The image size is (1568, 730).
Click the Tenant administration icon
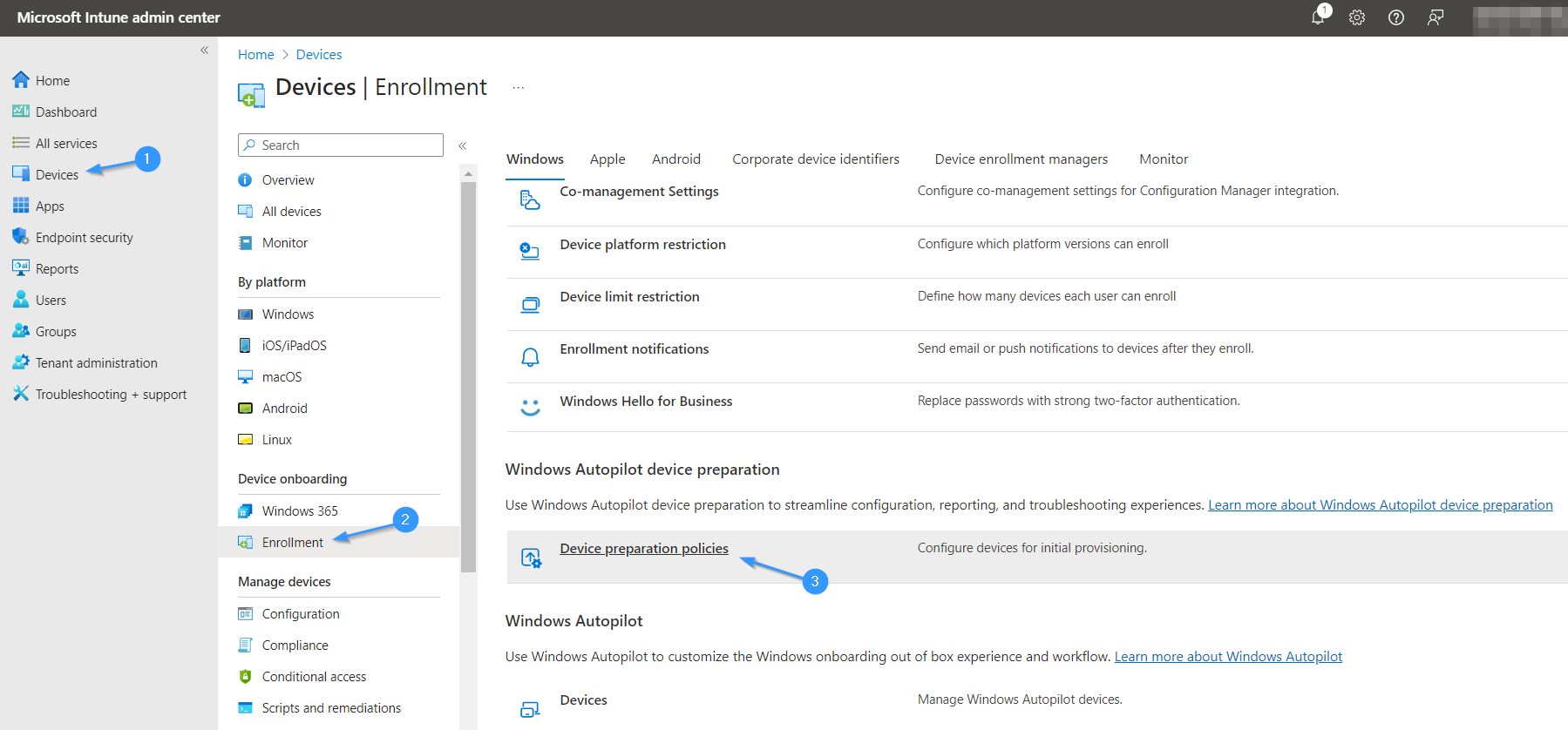point(21,362)
